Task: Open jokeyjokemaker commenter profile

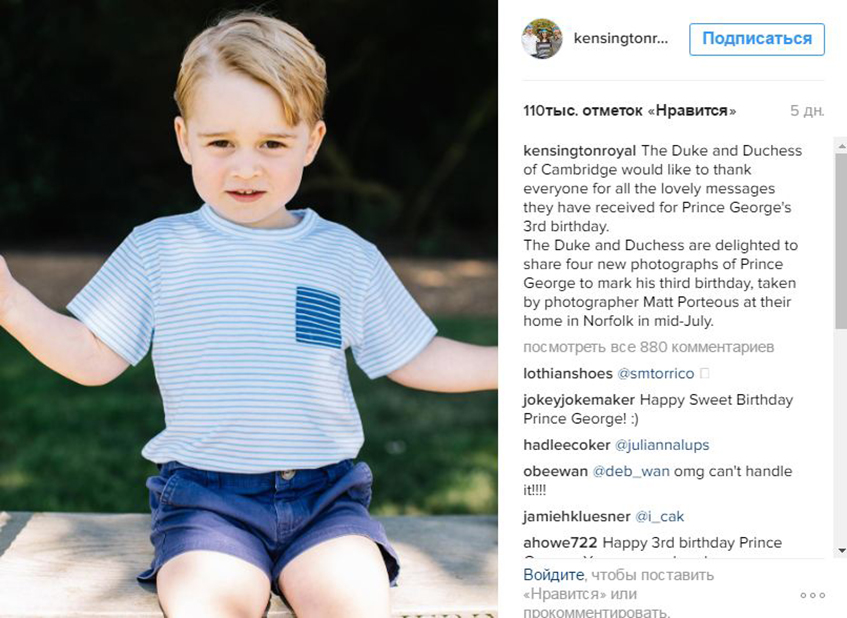Action: pyautogui.click(x=579, y=400)
